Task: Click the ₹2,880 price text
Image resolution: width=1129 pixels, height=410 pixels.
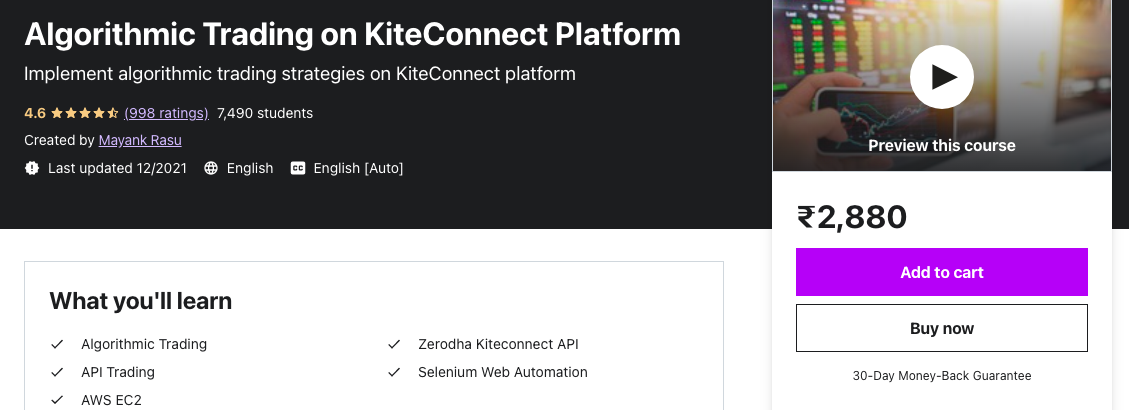Action: point(851,216)
